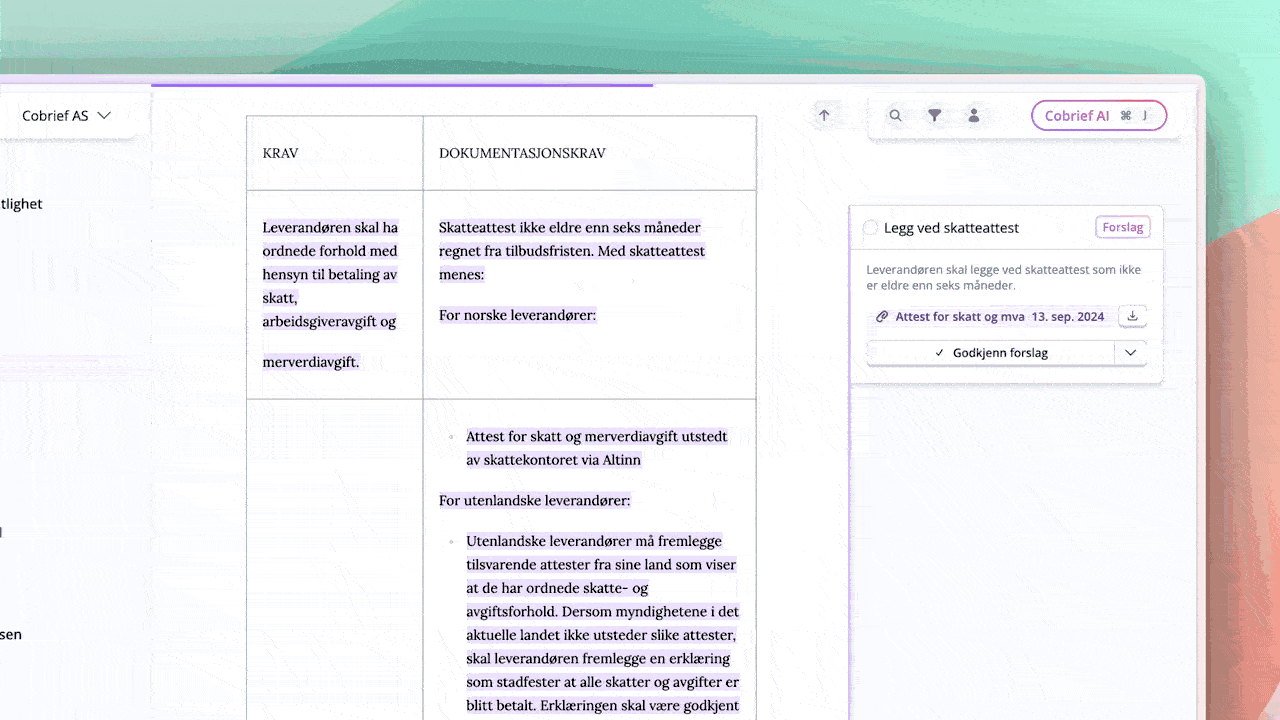Check the Legg ved skatteattest task circle
Viewport: 1280px width, 720px height.
(871, 228)
